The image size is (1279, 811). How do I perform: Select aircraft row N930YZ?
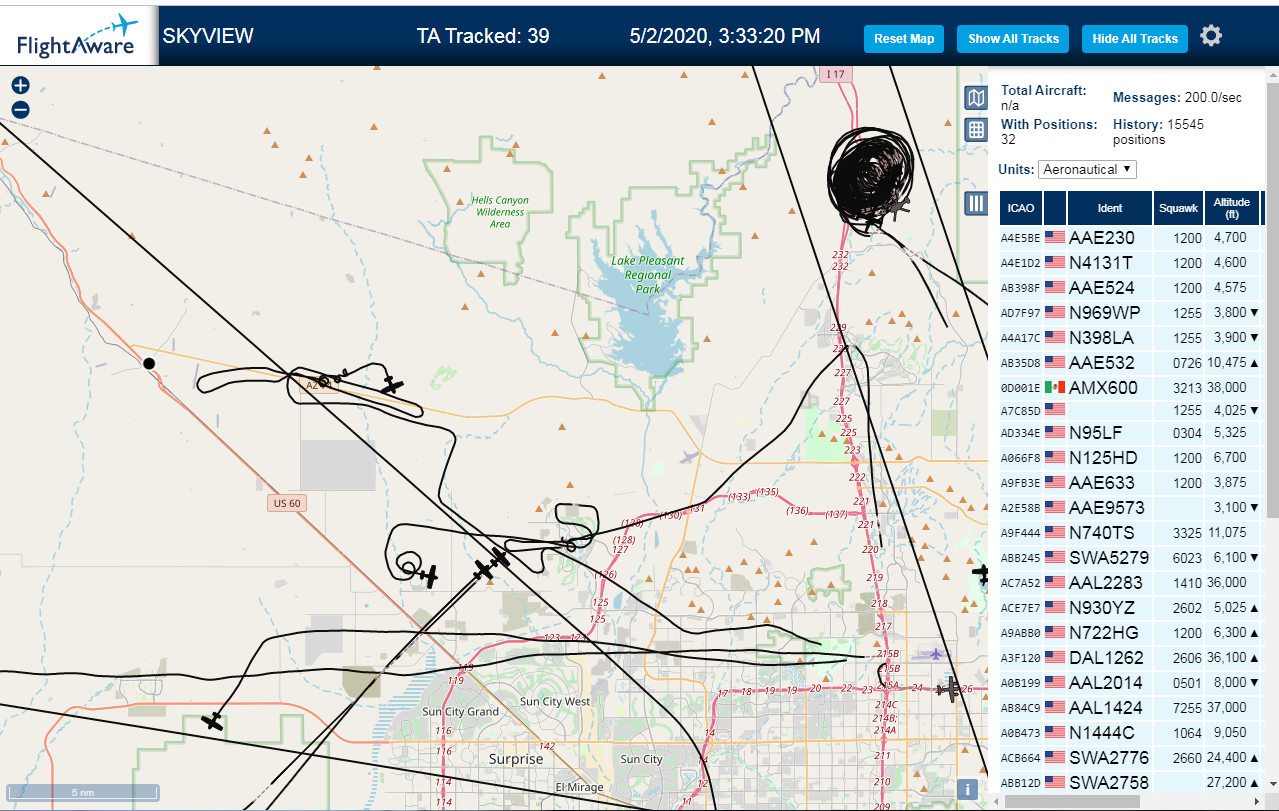[1130, 607]
